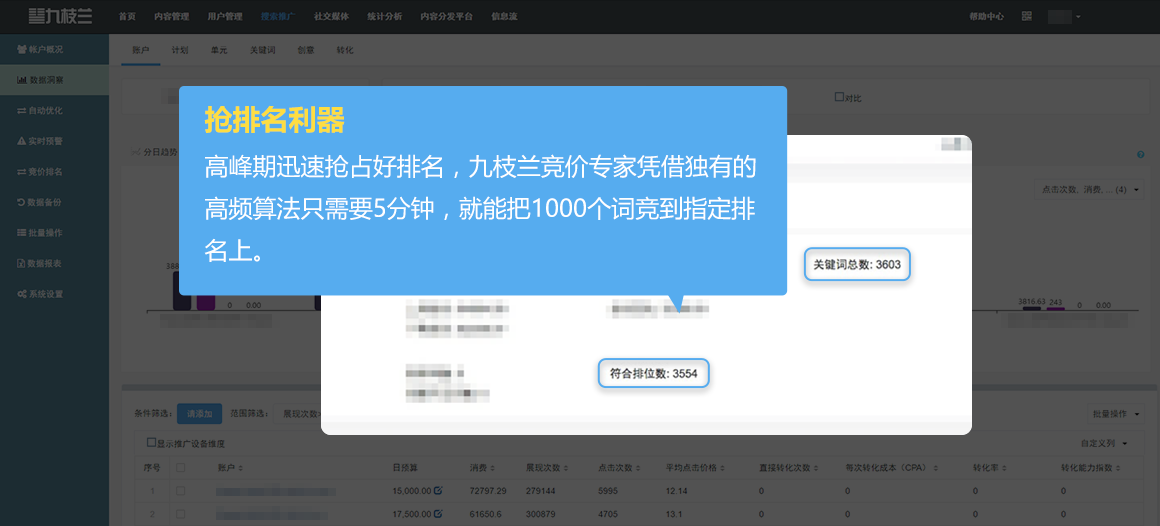The width and height of the screenshot is (1160, 526).
Task: Open 自动优化 in the sidebar
Action: coord(54,110)
